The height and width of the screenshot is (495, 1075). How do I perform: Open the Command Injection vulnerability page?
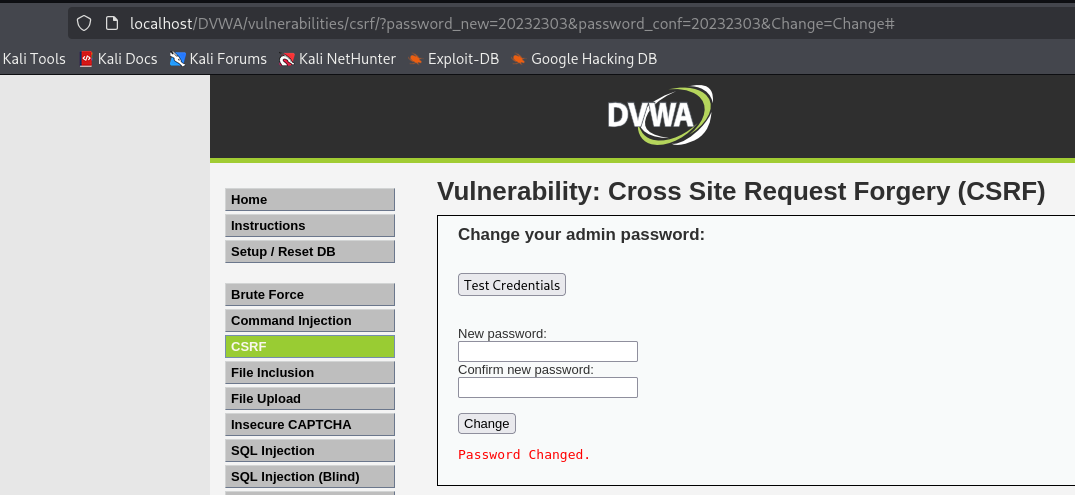tap(310, 321)
